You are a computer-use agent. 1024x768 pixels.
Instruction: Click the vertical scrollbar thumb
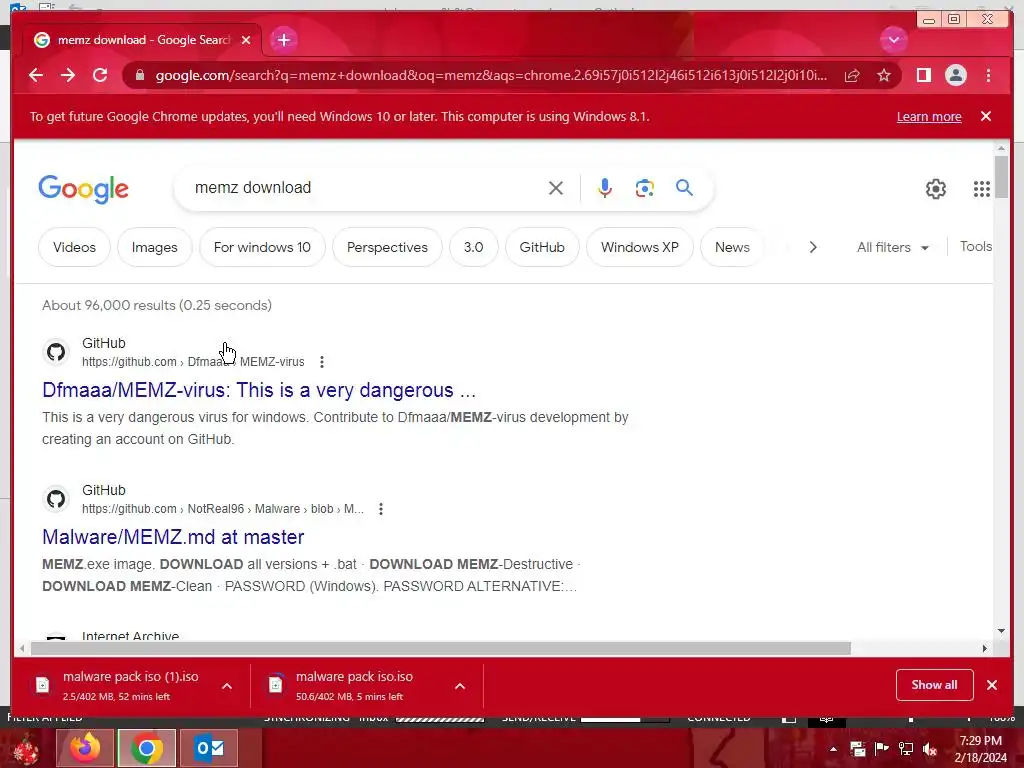click(1001, 177)
